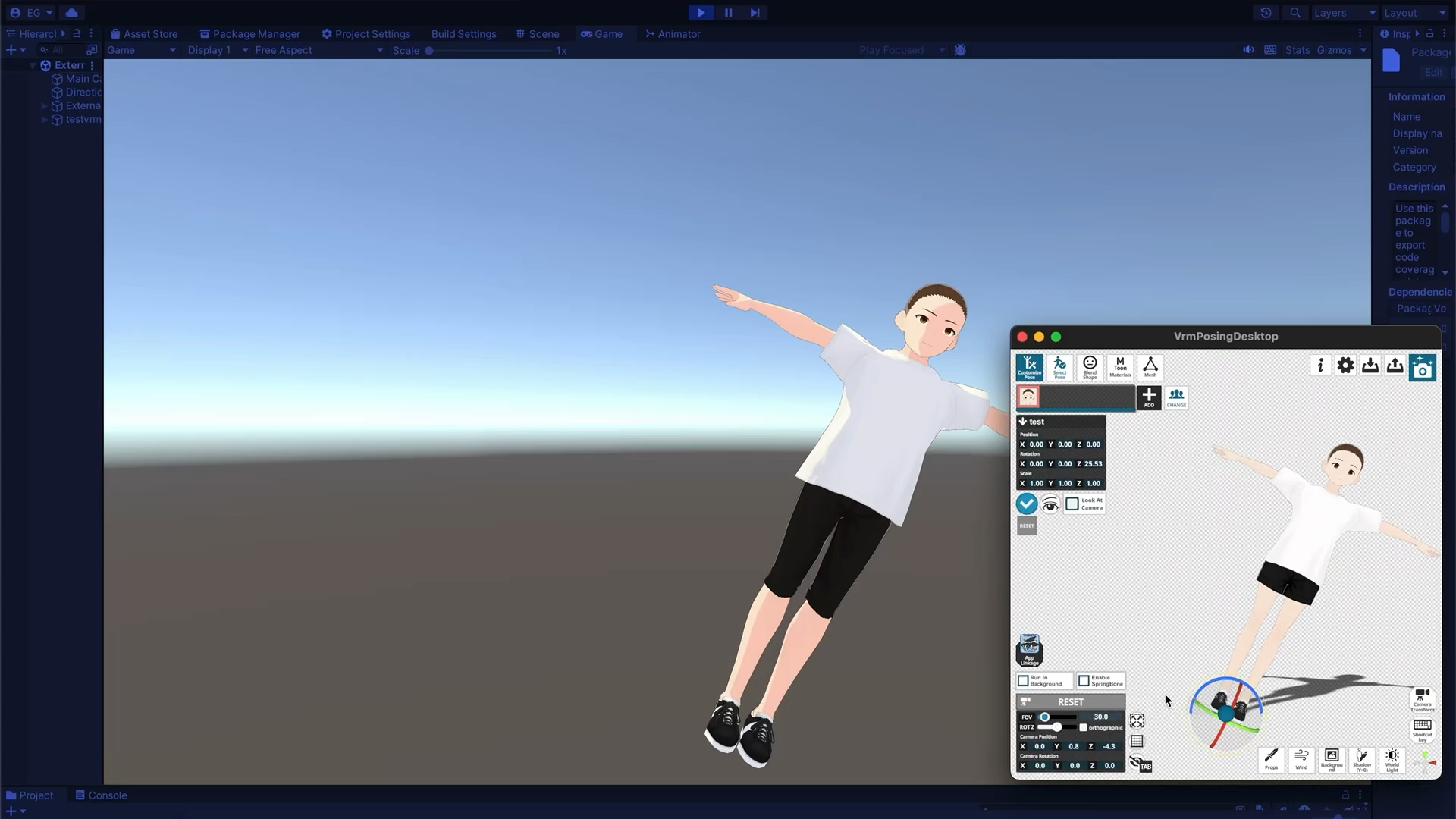
Task: Open the Mesh panel
Action: (x=1150, y=367)
